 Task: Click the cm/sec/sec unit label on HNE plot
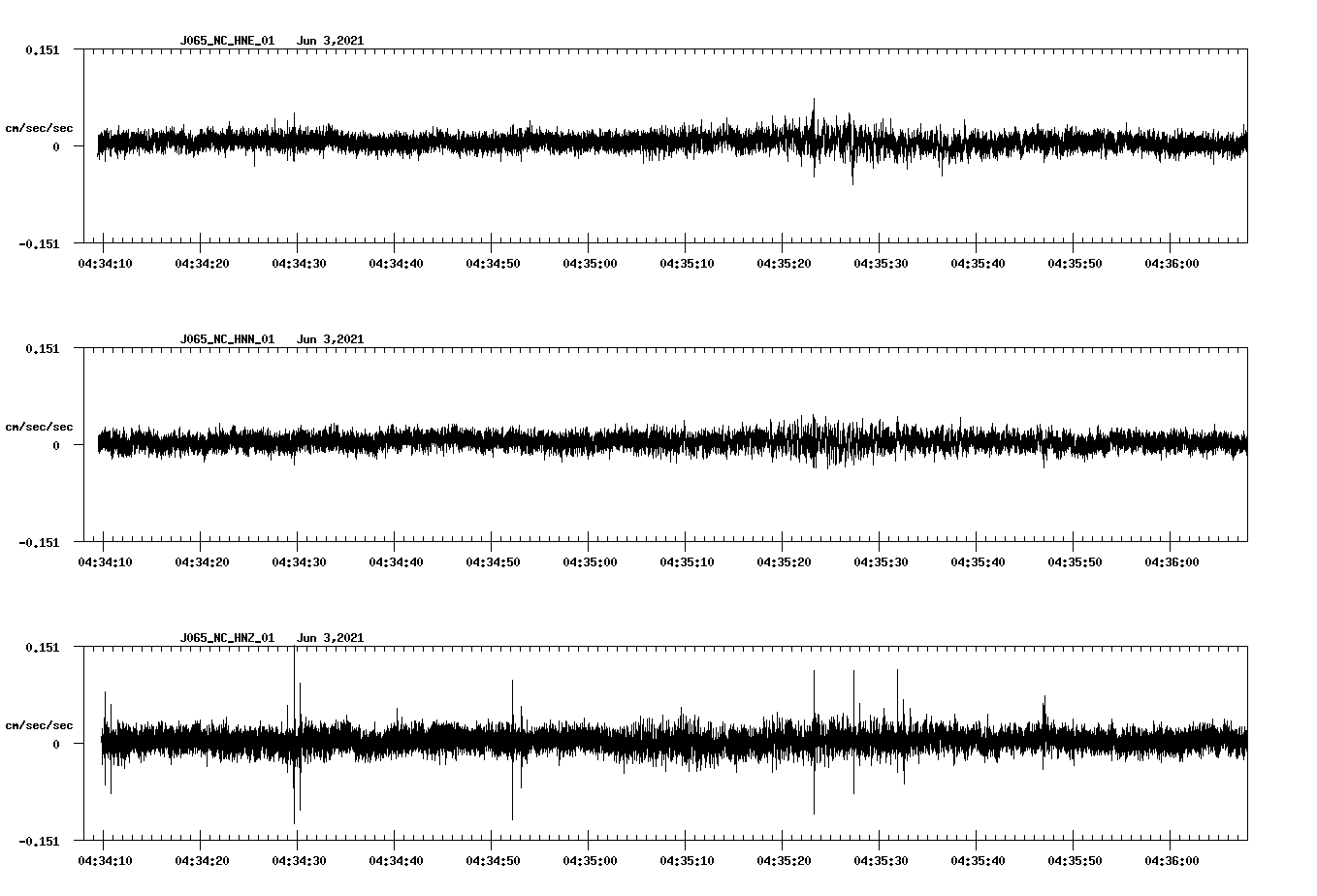pos(39,128)
